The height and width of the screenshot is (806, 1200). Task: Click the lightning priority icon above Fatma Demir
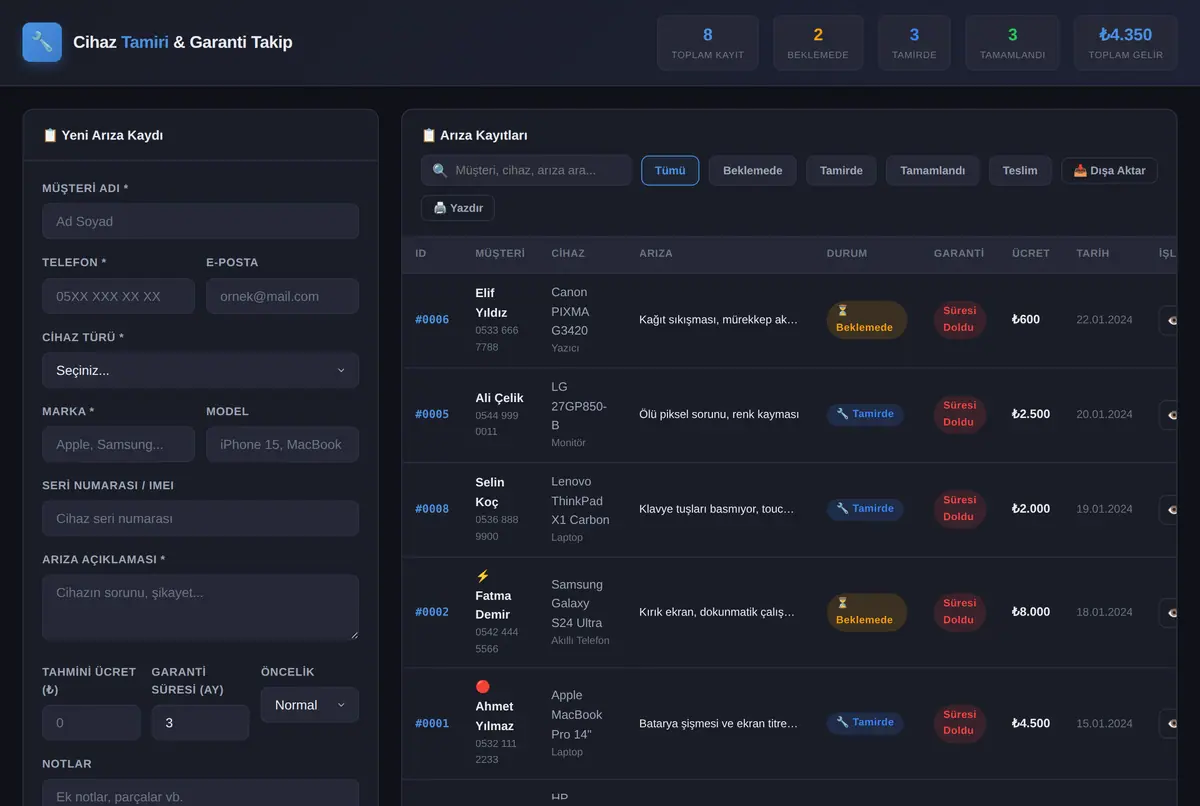point(483,576)
